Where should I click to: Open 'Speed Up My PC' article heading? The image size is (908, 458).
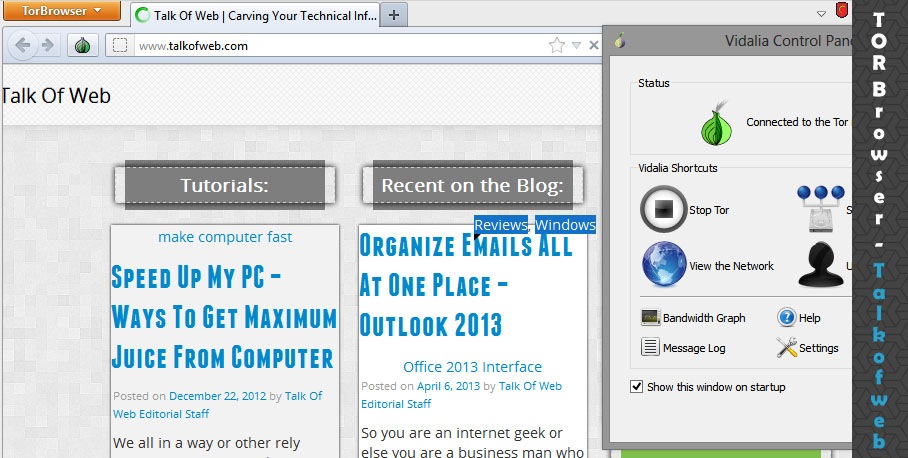[225, 318]
